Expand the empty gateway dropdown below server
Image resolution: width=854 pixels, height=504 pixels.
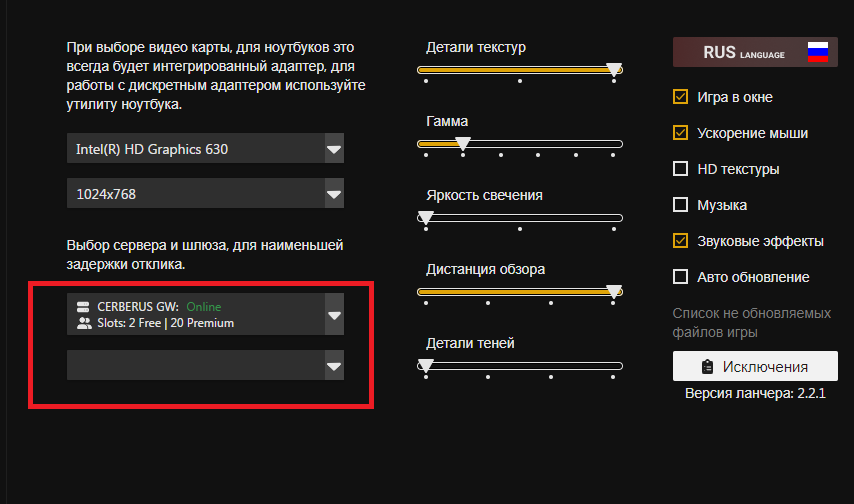click(333, 366)
